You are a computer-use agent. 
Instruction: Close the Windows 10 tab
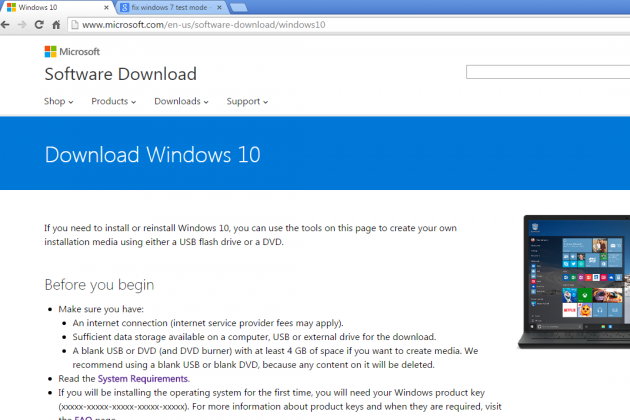click(x=106, y=7)
